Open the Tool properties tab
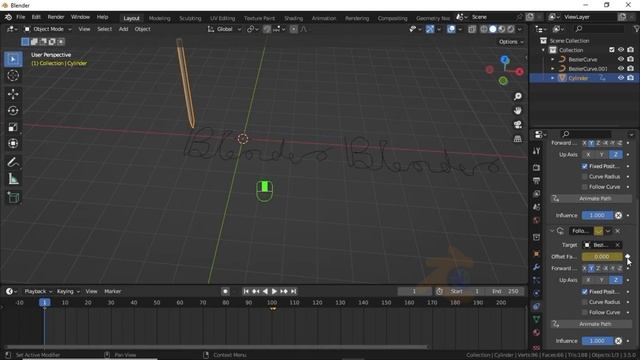 click(x=537, y=151)
